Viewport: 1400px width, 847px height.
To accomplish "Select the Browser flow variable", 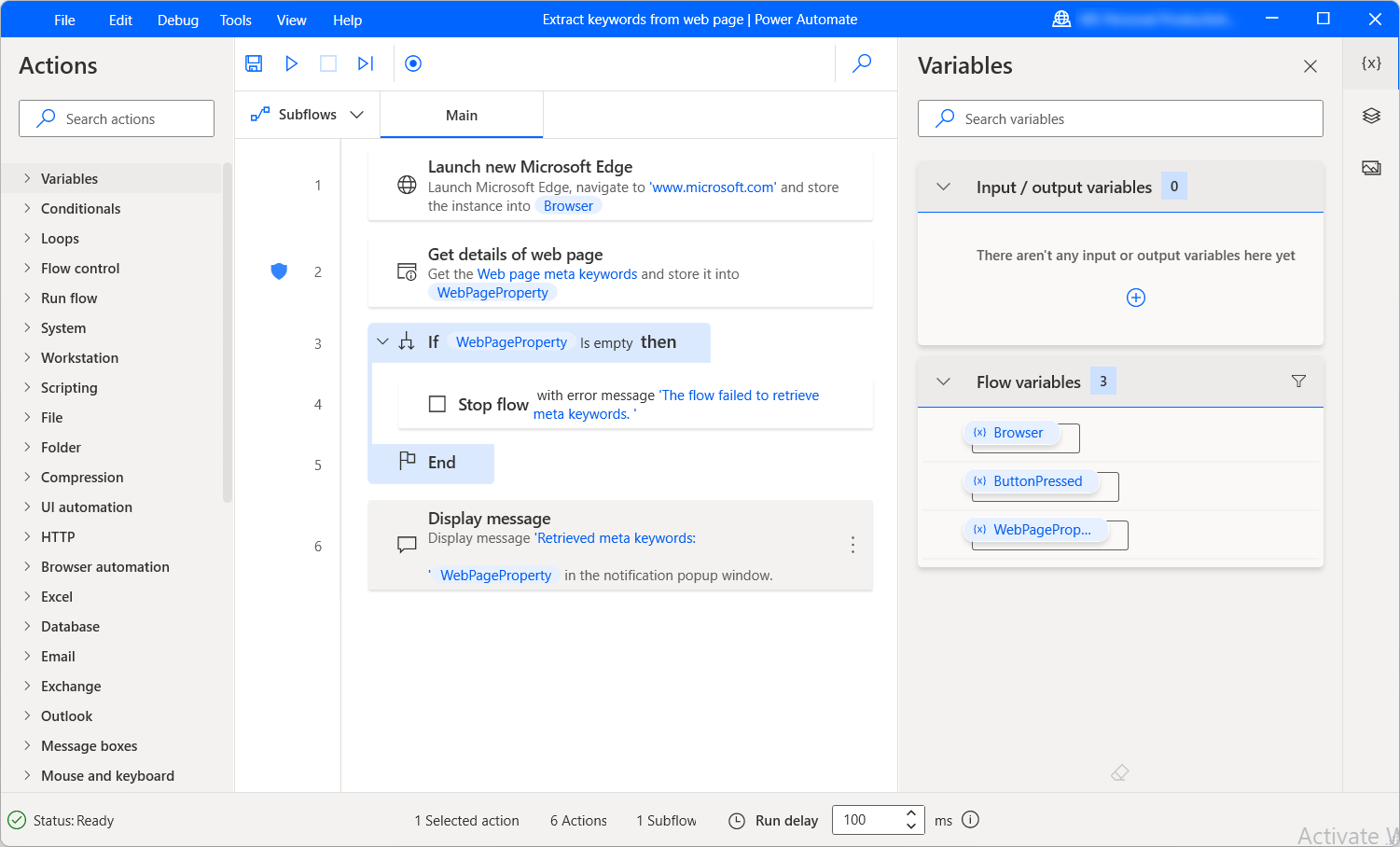I will pos(1011,433).
